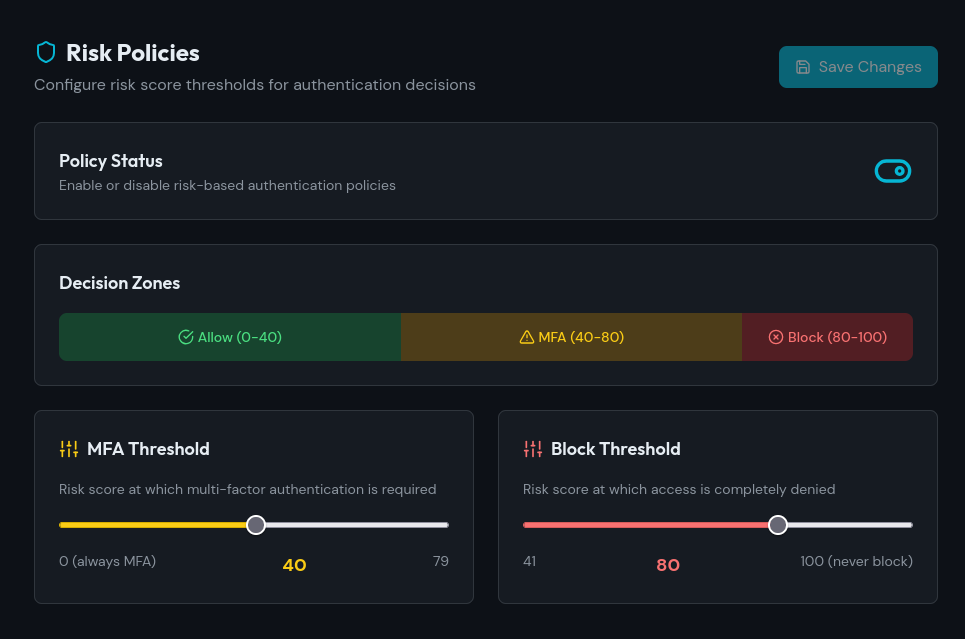This screenshot has width=965, height=639.
Task: Click the sliders icon next to Block Threshold
Action: tap(532, 448)
